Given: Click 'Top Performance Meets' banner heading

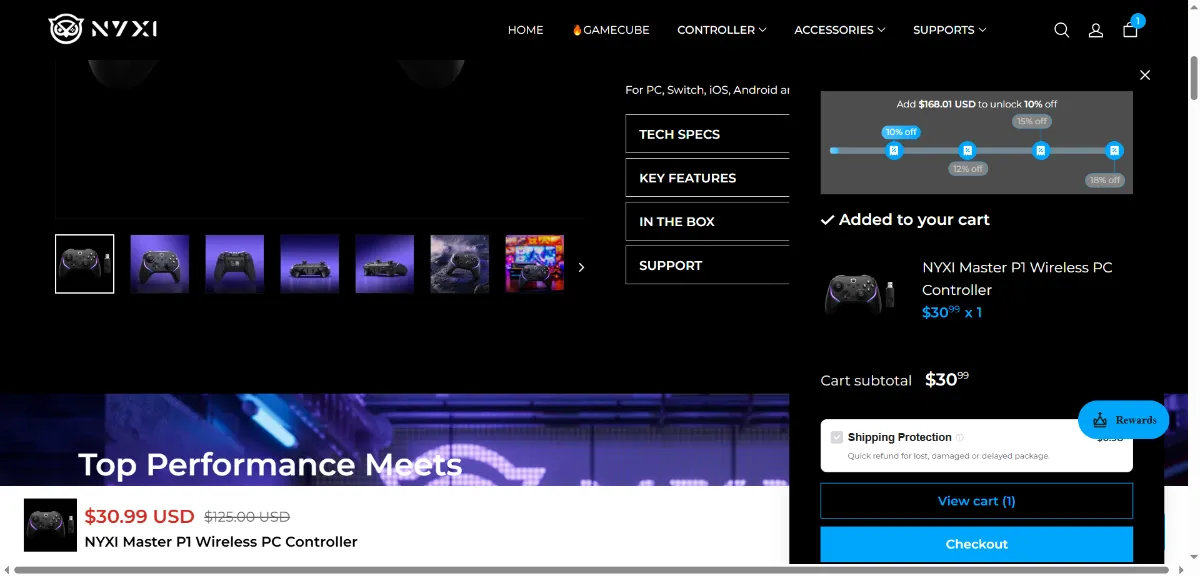Looking at the screenshot, I should (x=270, y=464).
